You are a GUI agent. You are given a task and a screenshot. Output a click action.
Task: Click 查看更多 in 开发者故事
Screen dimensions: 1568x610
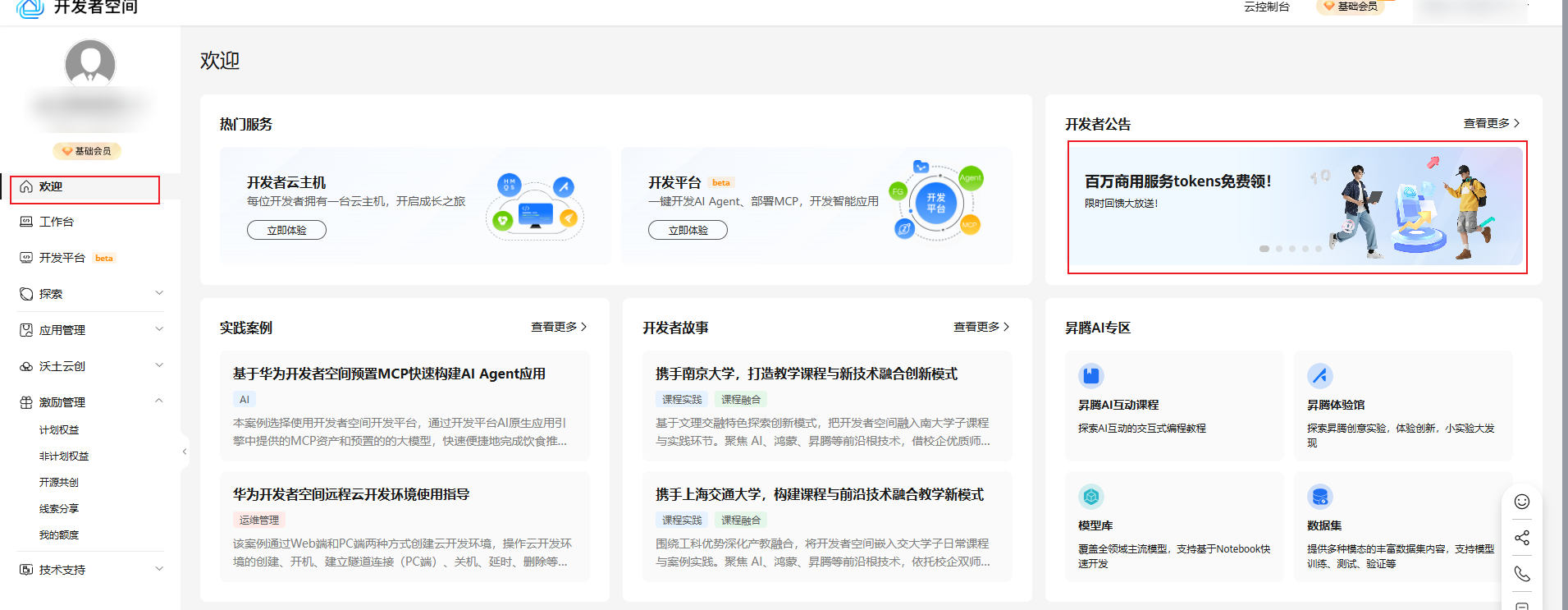point(981,327)
